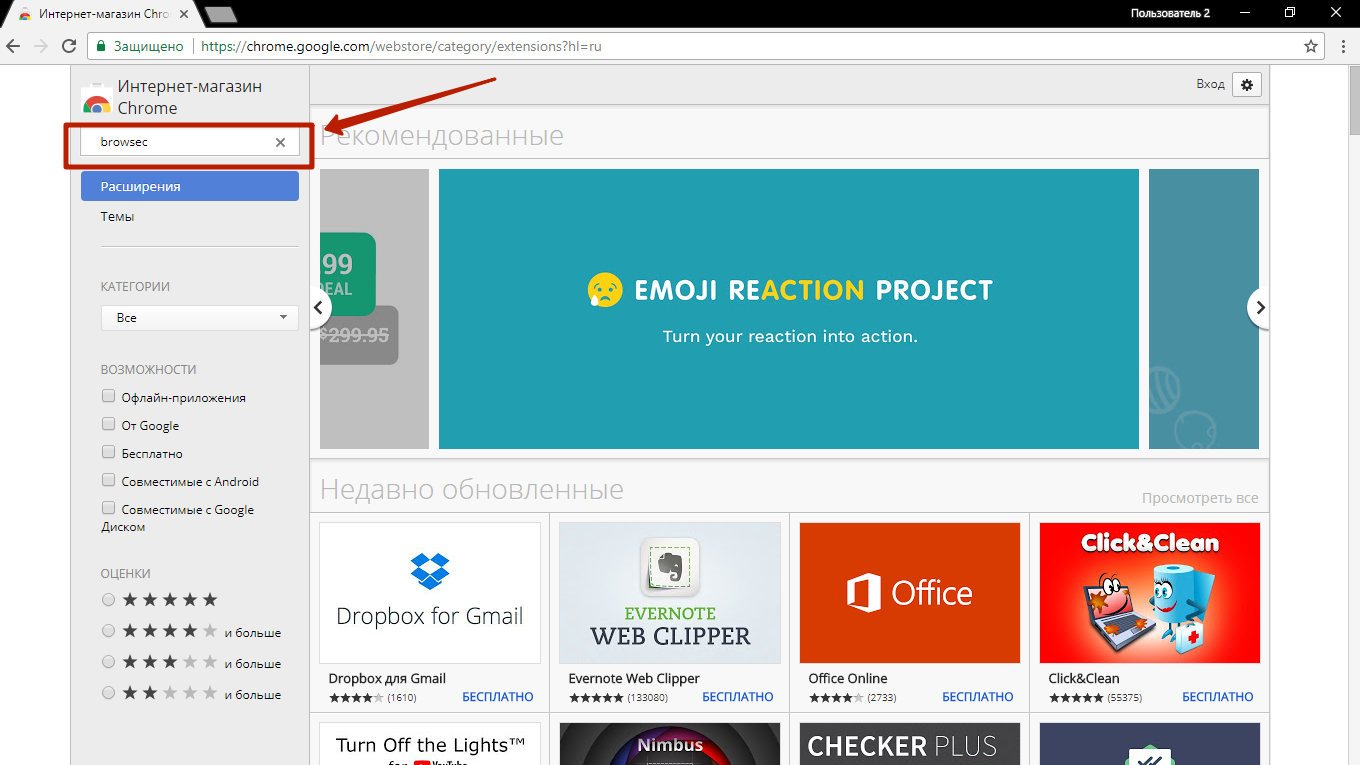The image size is (1360, 765).
Task: Select three stars и больше rating
Action: 108,663
